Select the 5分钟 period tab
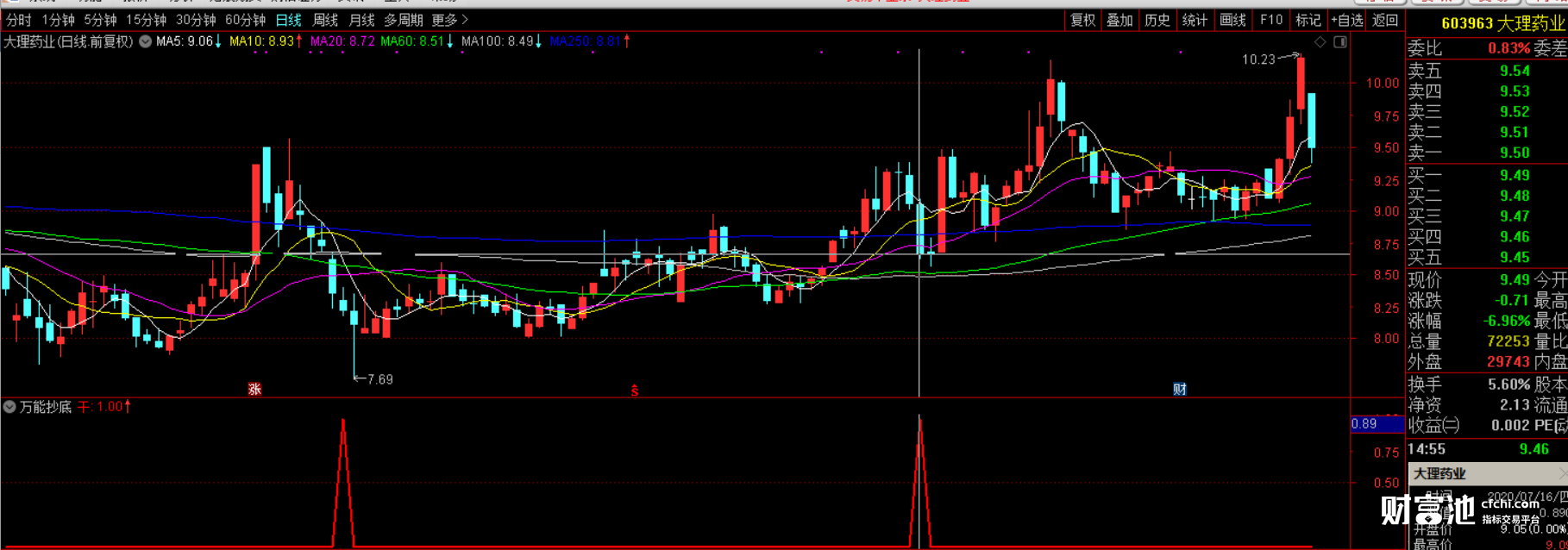Viewport: 1568px width, 550px height. [100, 20]
